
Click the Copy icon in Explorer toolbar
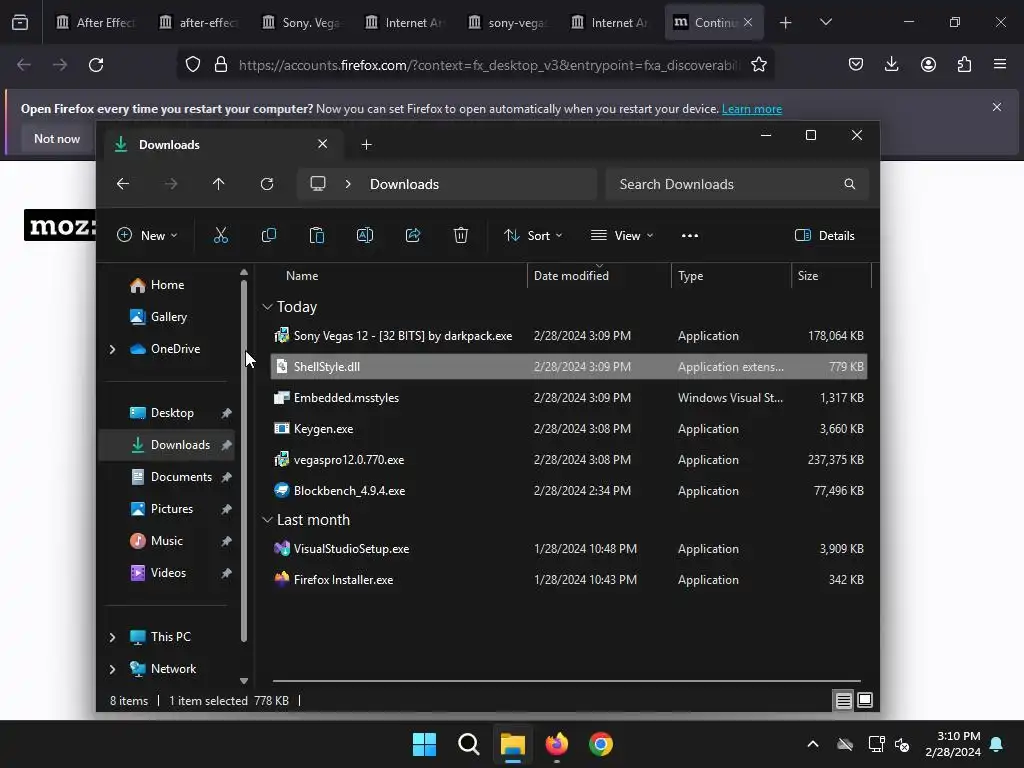pyautogui.click(x=268, y=235)
